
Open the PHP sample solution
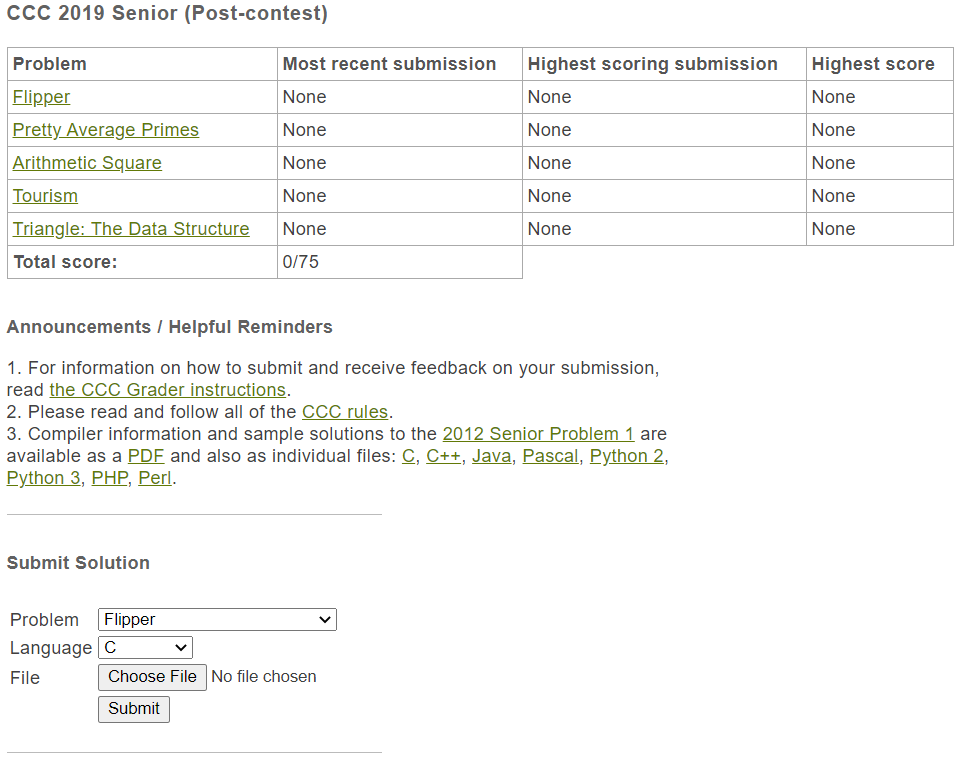(109, 478)
